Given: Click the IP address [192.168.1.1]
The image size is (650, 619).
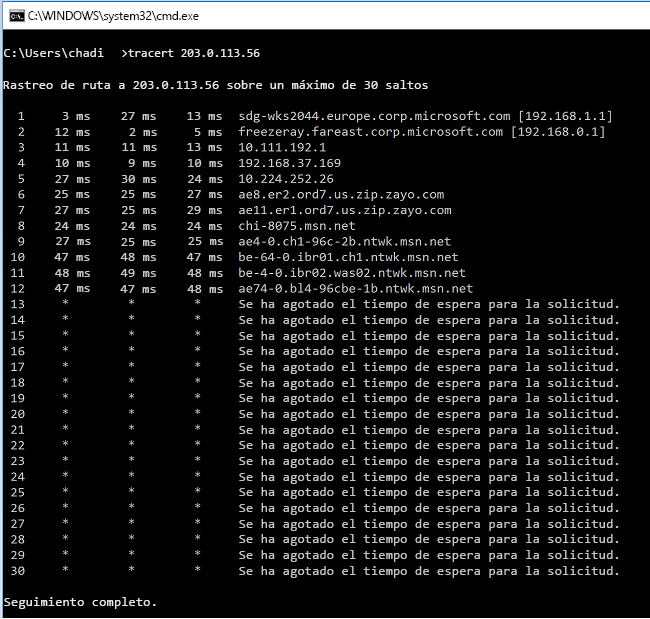Looking at the screenshot, I should [565, 116].
